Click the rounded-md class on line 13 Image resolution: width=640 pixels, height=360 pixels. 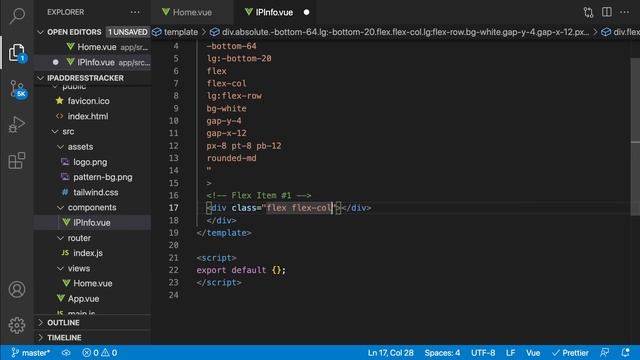click(231, 158)
